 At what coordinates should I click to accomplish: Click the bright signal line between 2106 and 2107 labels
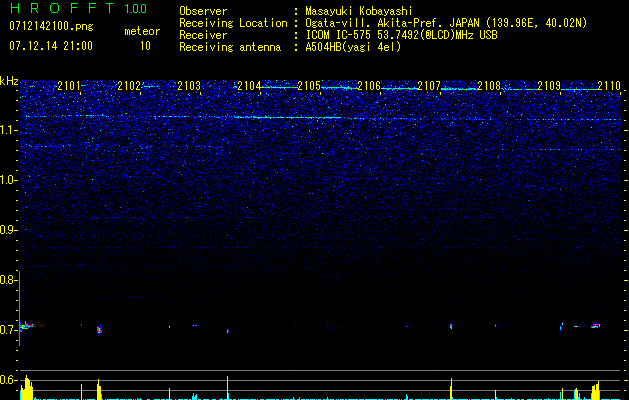tap(399, 88)
